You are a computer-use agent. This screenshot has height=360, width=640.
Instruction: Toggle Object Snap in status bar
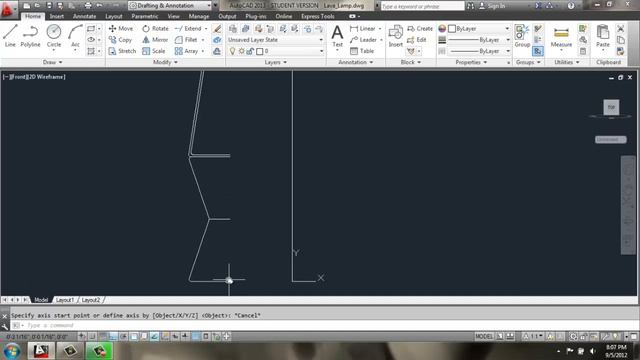(x=134, y=336)
